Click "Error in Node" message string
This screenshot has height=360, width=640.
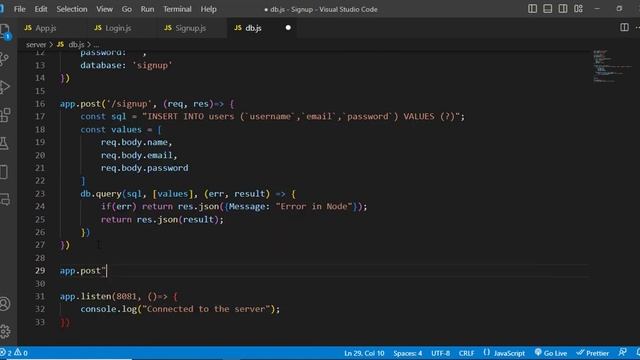pos(314,207)
